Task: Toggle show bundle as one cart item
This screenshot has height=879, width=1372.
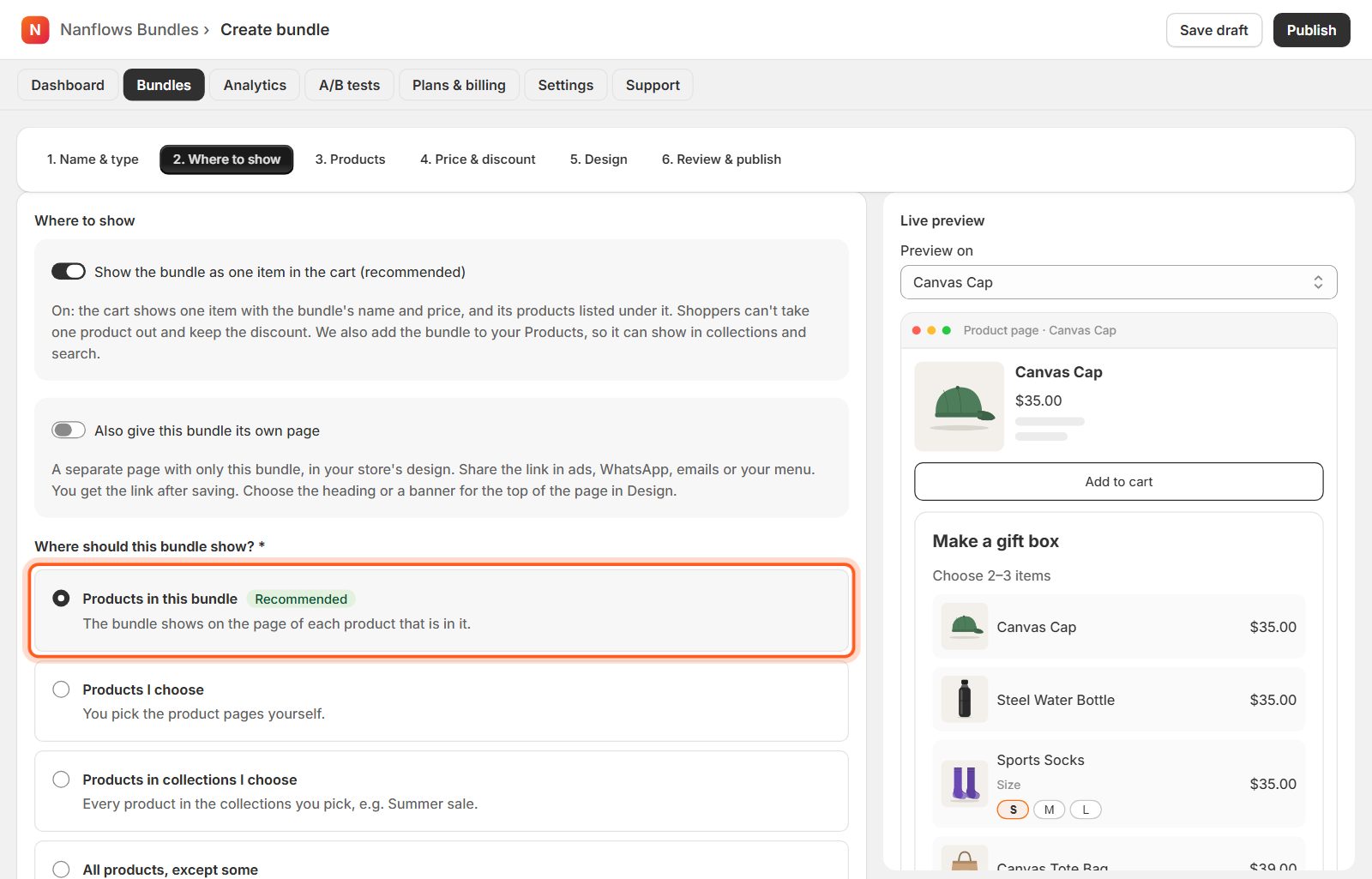Action: click(69, 272)
